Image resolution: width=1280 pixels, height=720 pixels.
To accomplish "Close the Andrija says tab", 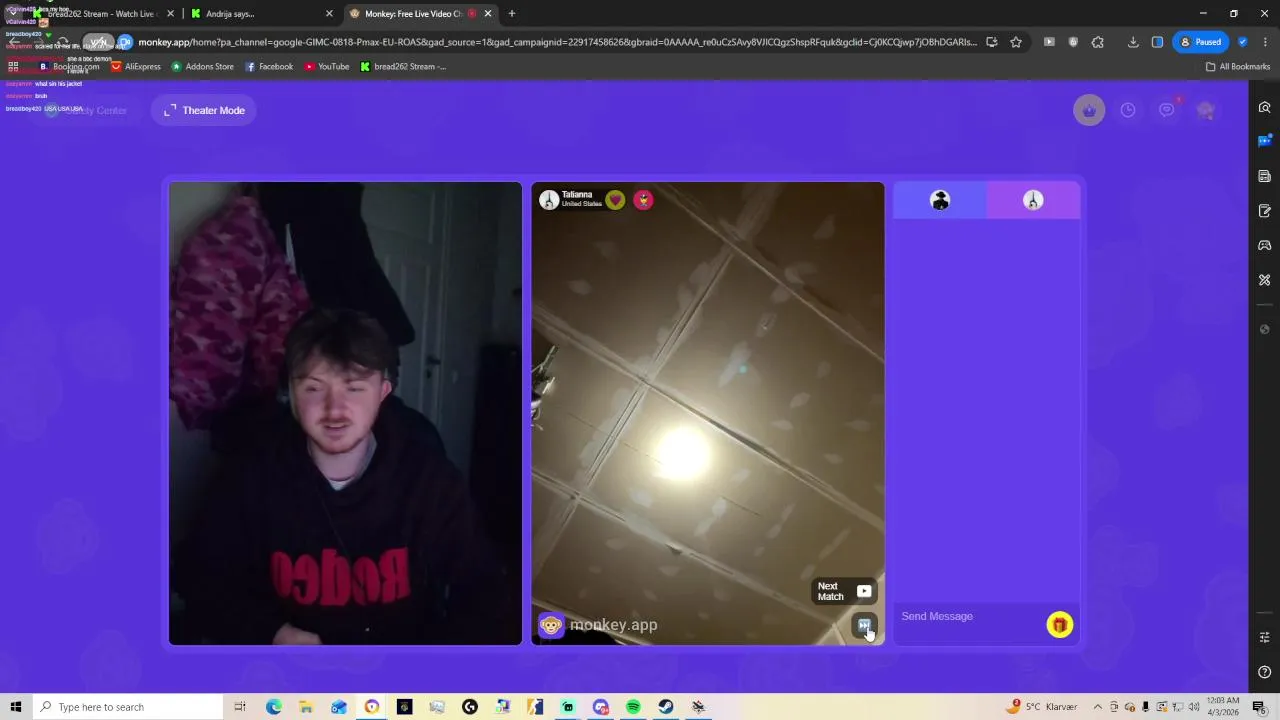I will tap(329, 14).
